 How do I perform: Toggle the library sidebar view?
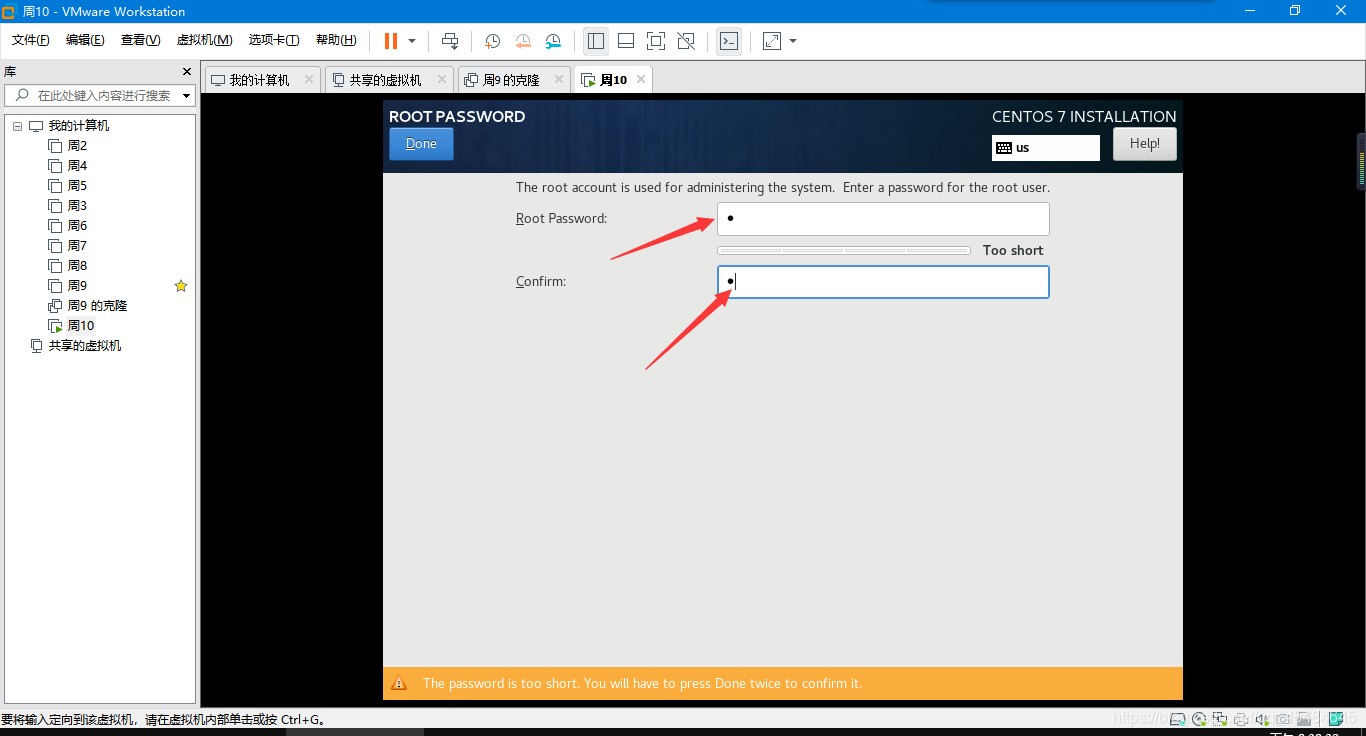point(596,41)
